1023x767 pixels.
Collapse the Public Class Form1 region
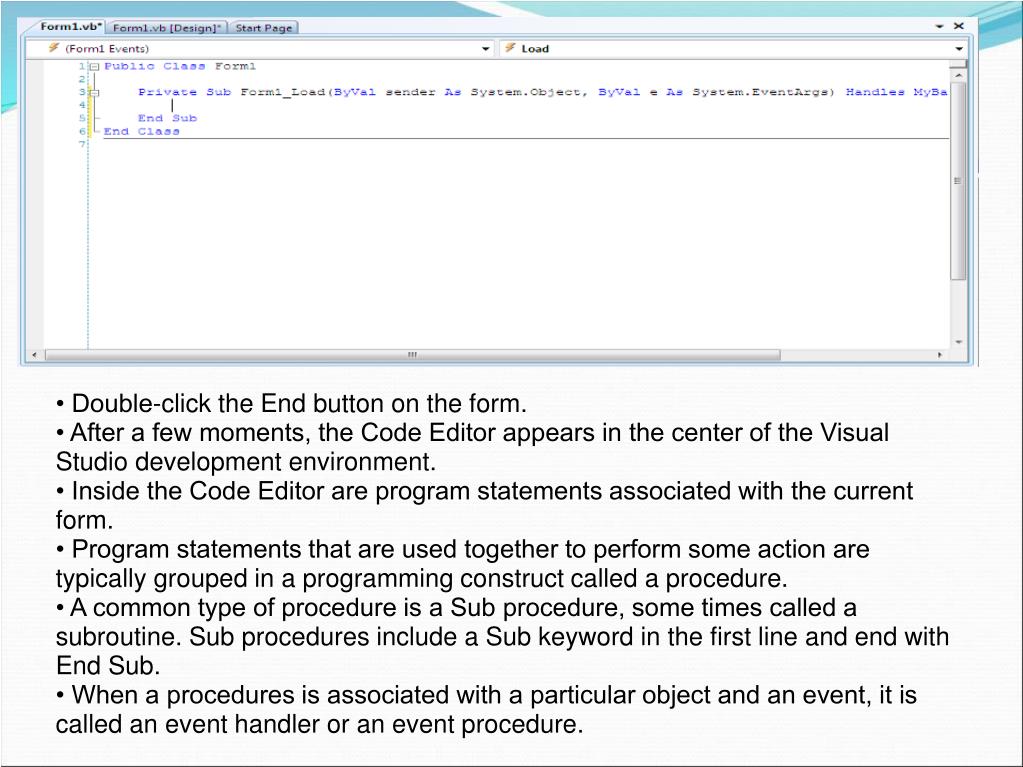point(95,67)
